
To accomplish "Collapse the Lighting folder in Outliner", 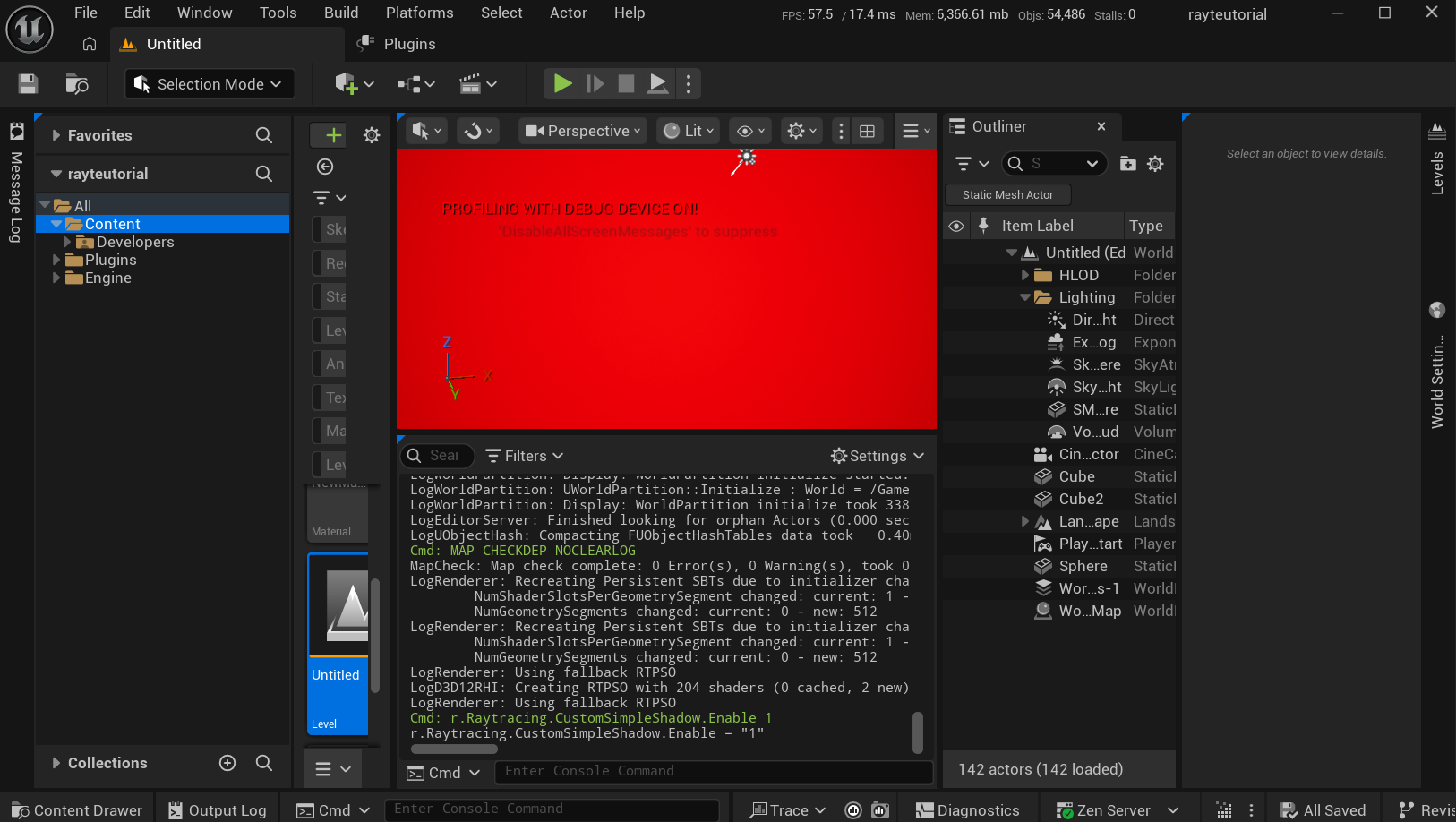I will click(1025, 297).
